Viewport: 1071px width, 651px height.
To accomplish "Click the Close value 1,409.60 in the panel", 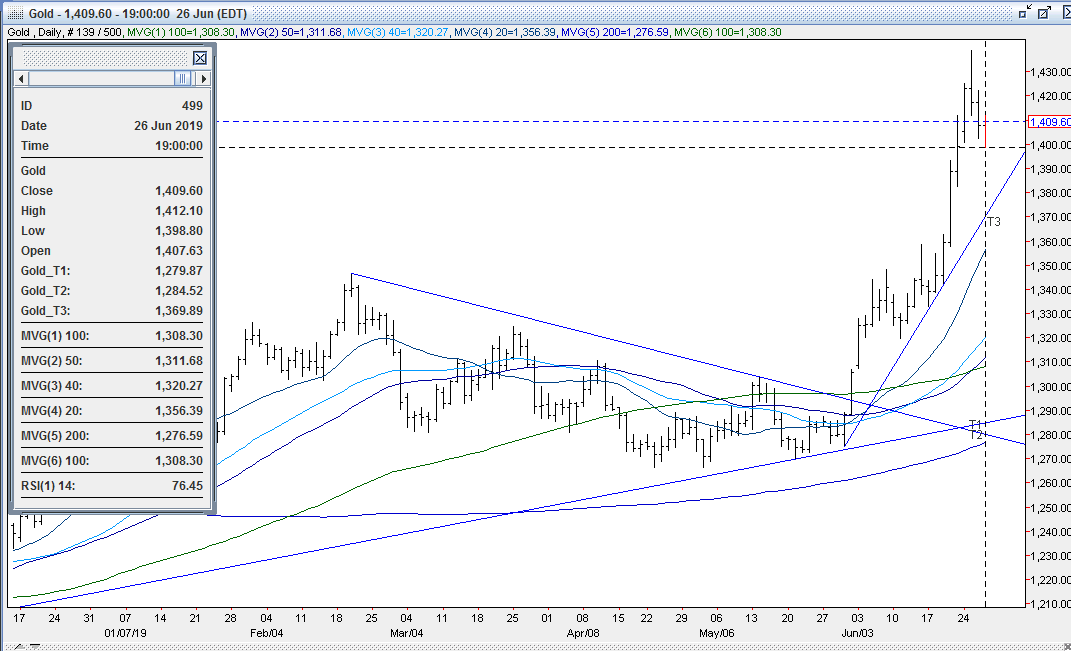I will click(x=179, y=191).
